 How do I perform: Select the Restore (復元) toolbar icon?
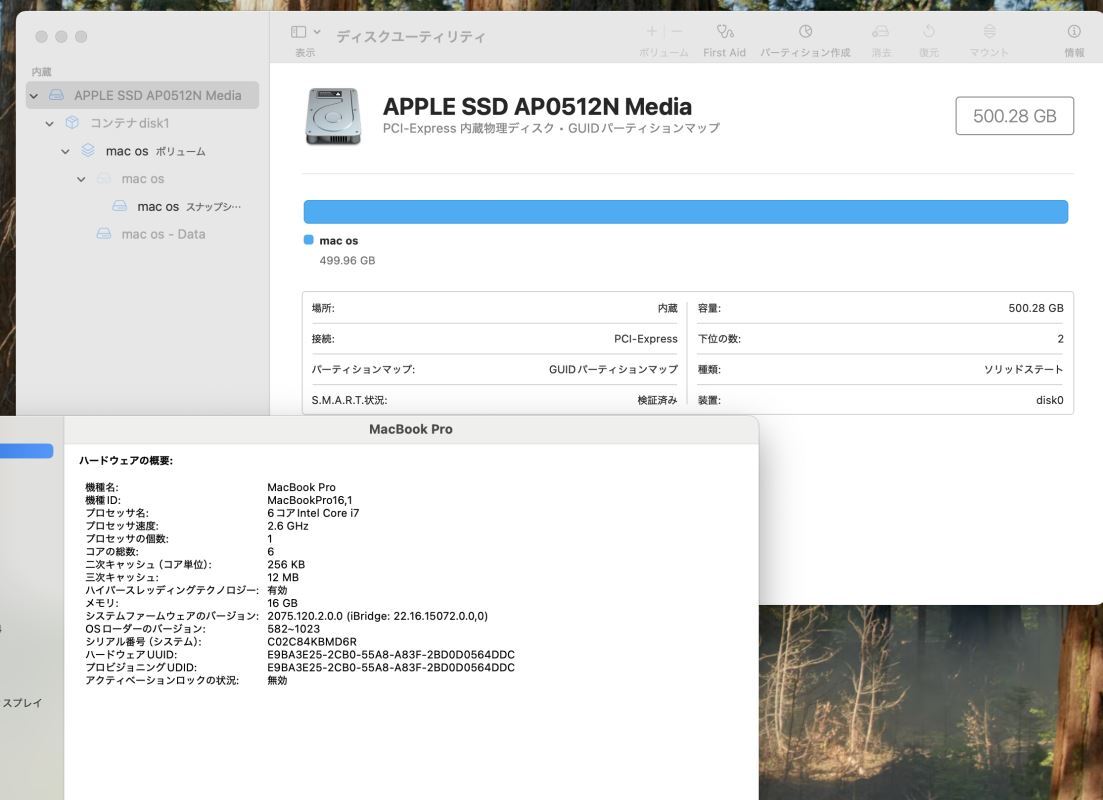929,31
